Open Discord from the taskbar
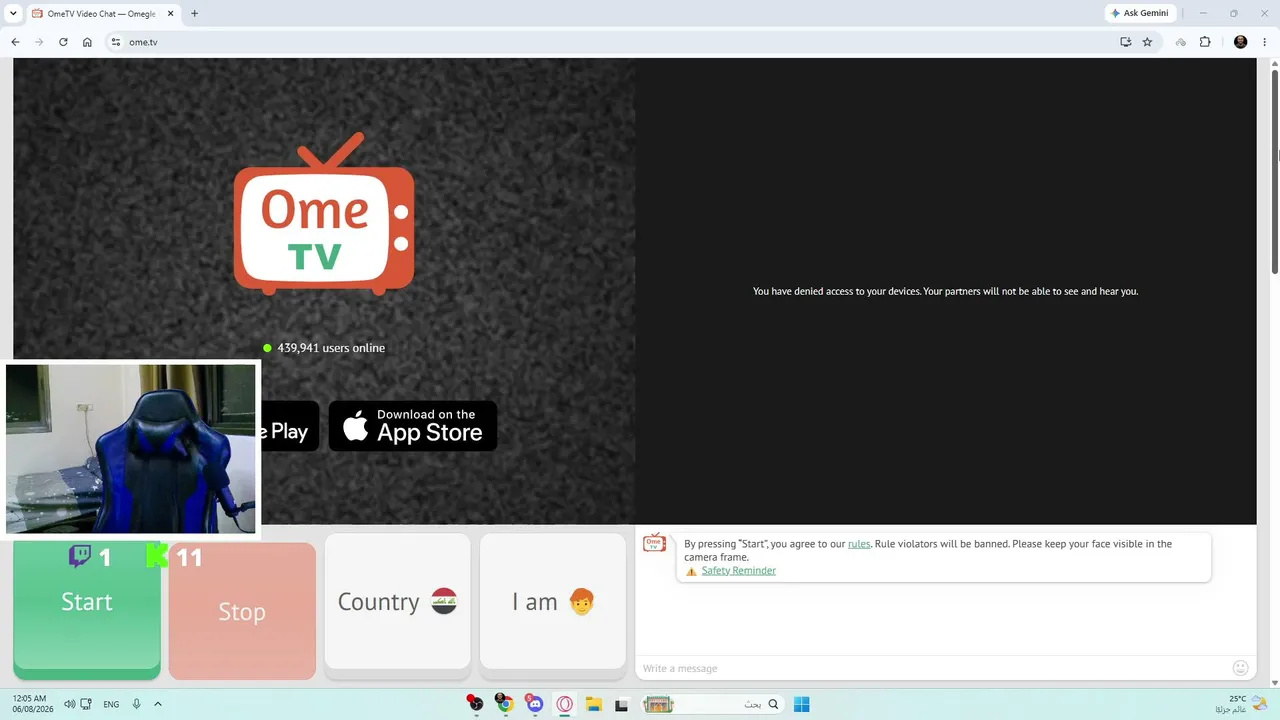 (534, 704)
